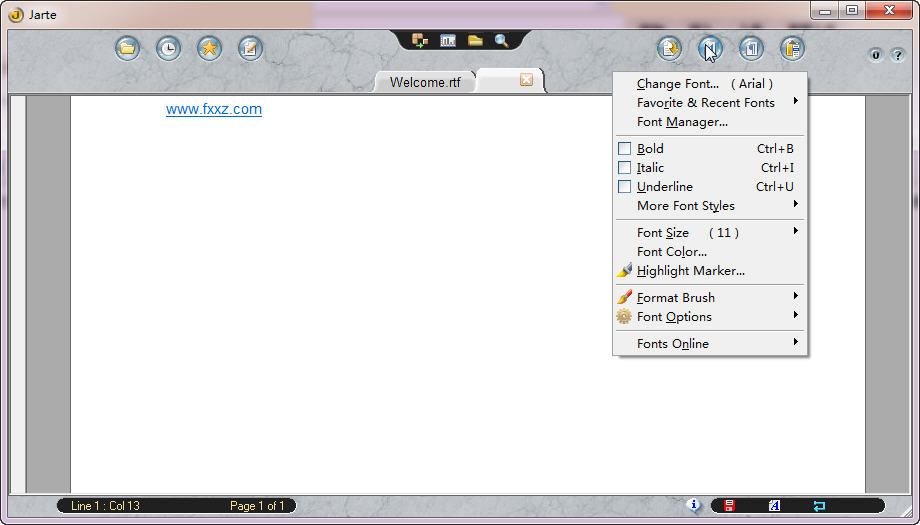Click the boxes icon in the quick bar
The width and height of the screenshot is (920, 525).
[420, 40]
